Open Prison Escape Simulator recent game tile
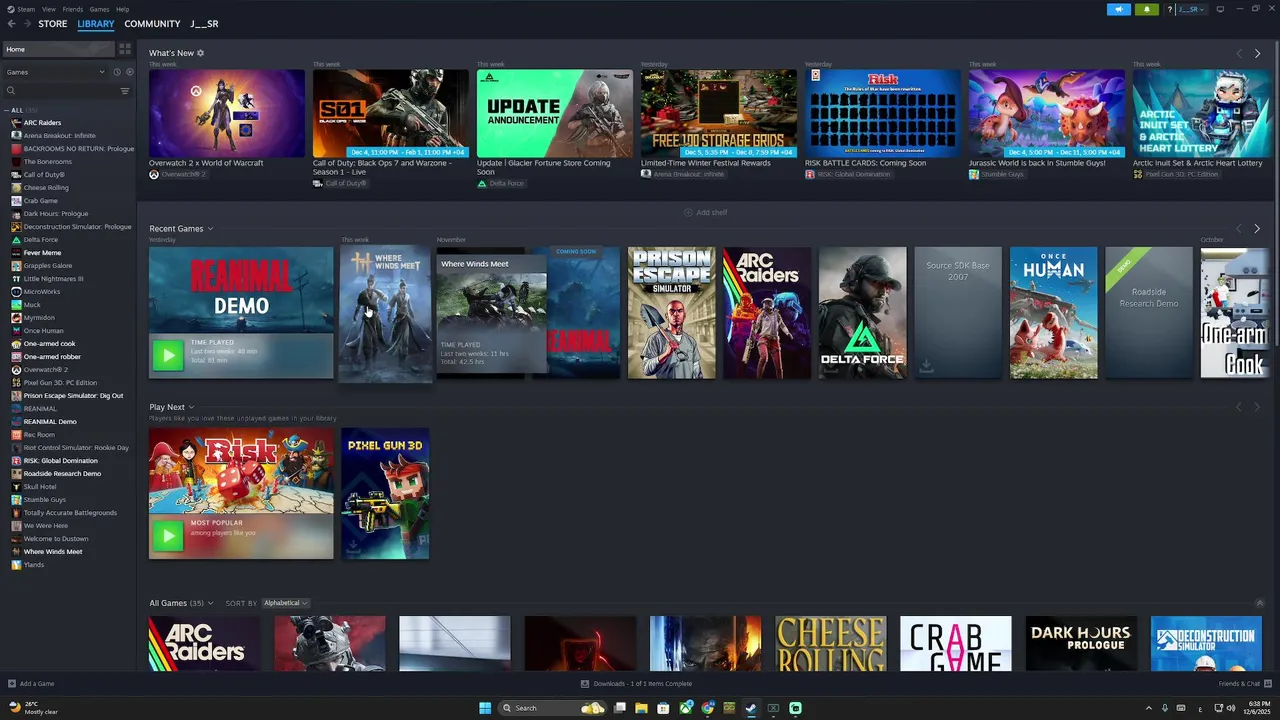 pos(671,313)
